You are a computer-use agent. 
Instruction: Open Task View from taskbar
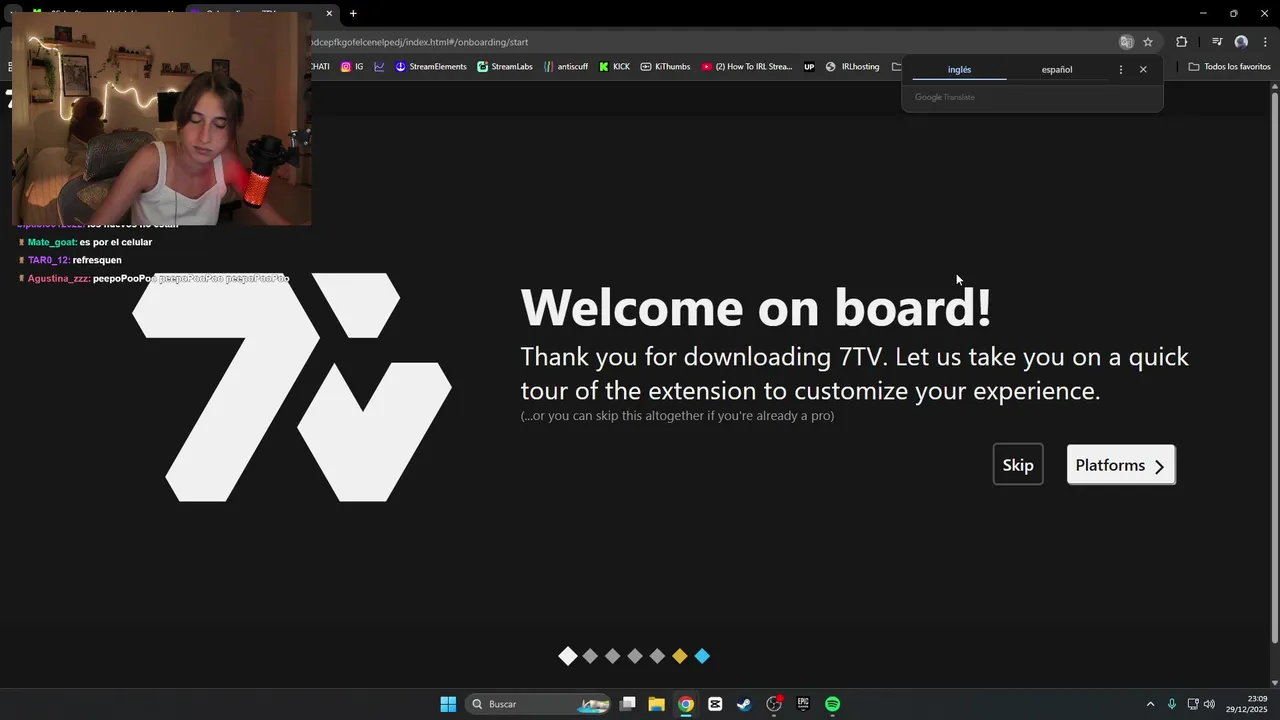[x=628, y=704]
